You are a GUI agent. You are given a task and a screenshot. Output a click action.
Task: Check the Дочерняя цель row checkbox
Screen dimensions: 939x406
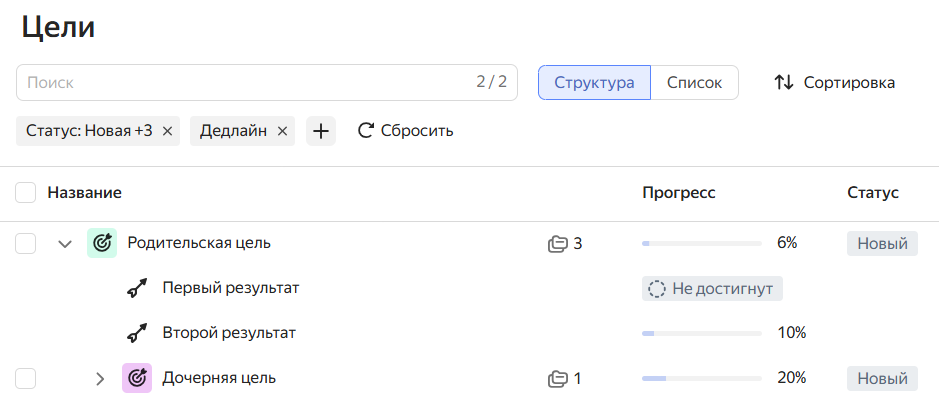[26, 378]
